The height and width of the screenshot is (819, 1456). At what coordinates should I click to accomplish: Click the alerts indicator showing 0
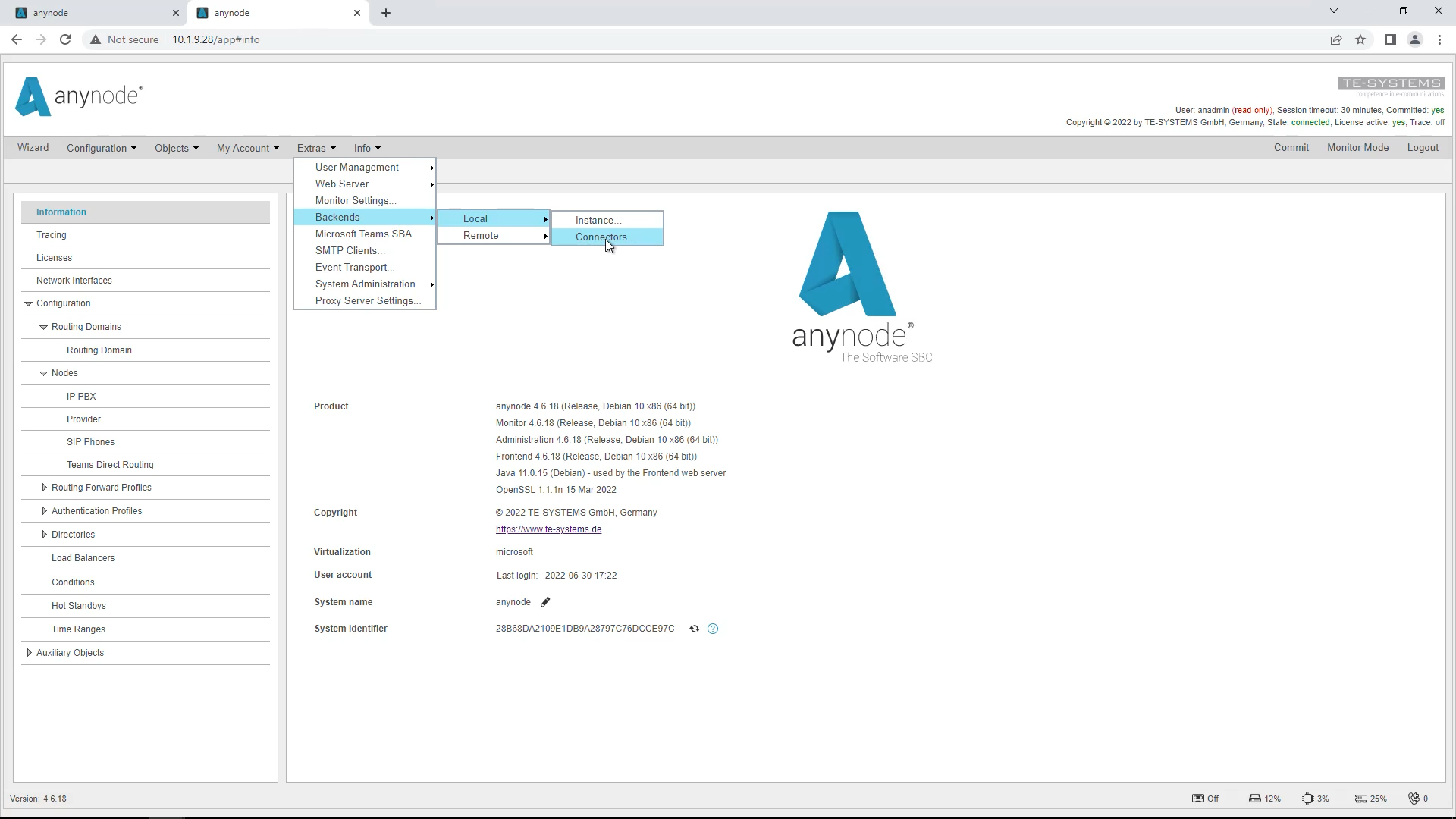click(x=1418, y=799)
